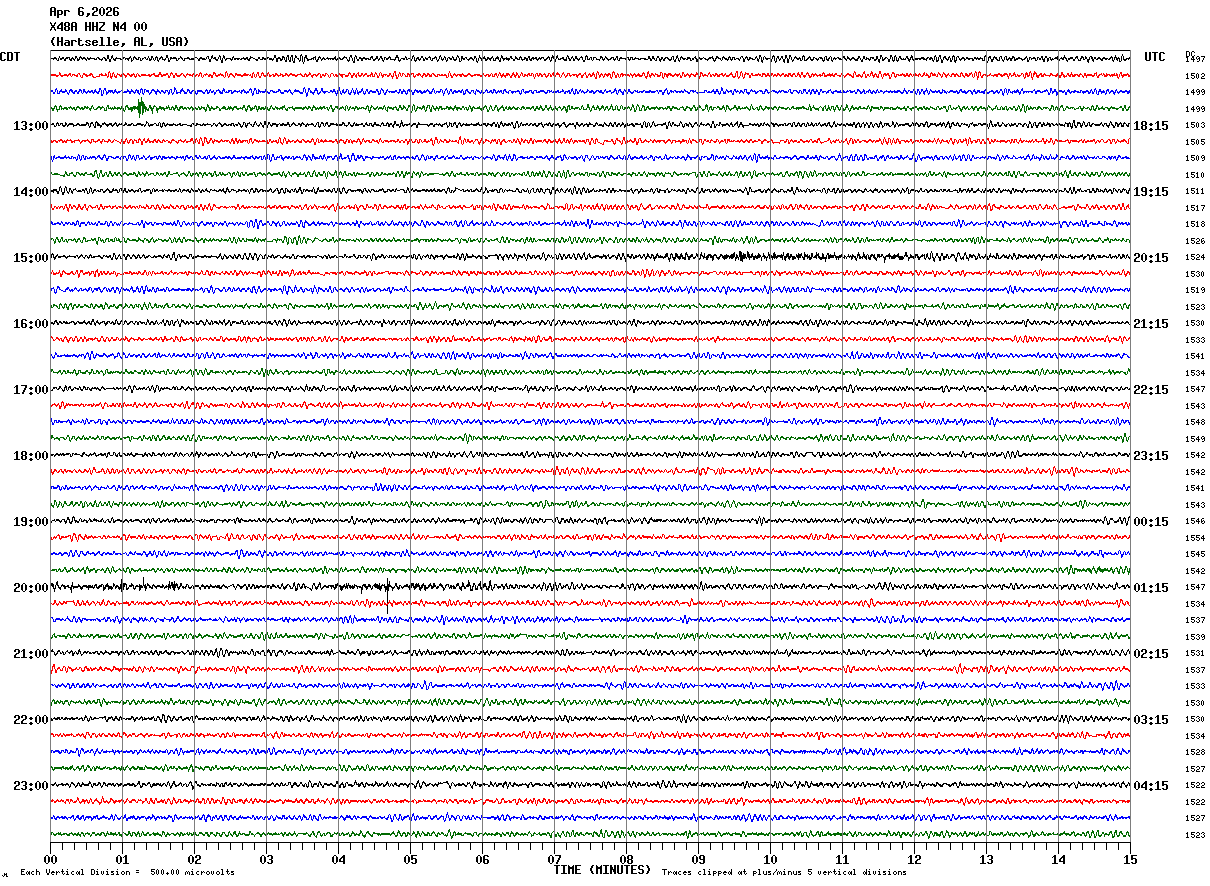Viewport: 1210px width, 886px height.
Task: Click the 22:00 CDT row label
Action: point(30,720)
